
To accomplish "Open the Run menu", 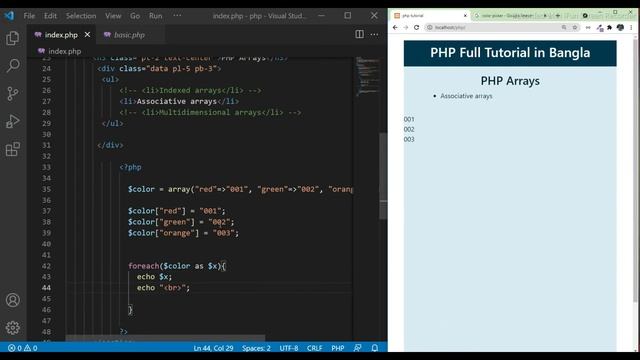I will (x=156, y=16).
